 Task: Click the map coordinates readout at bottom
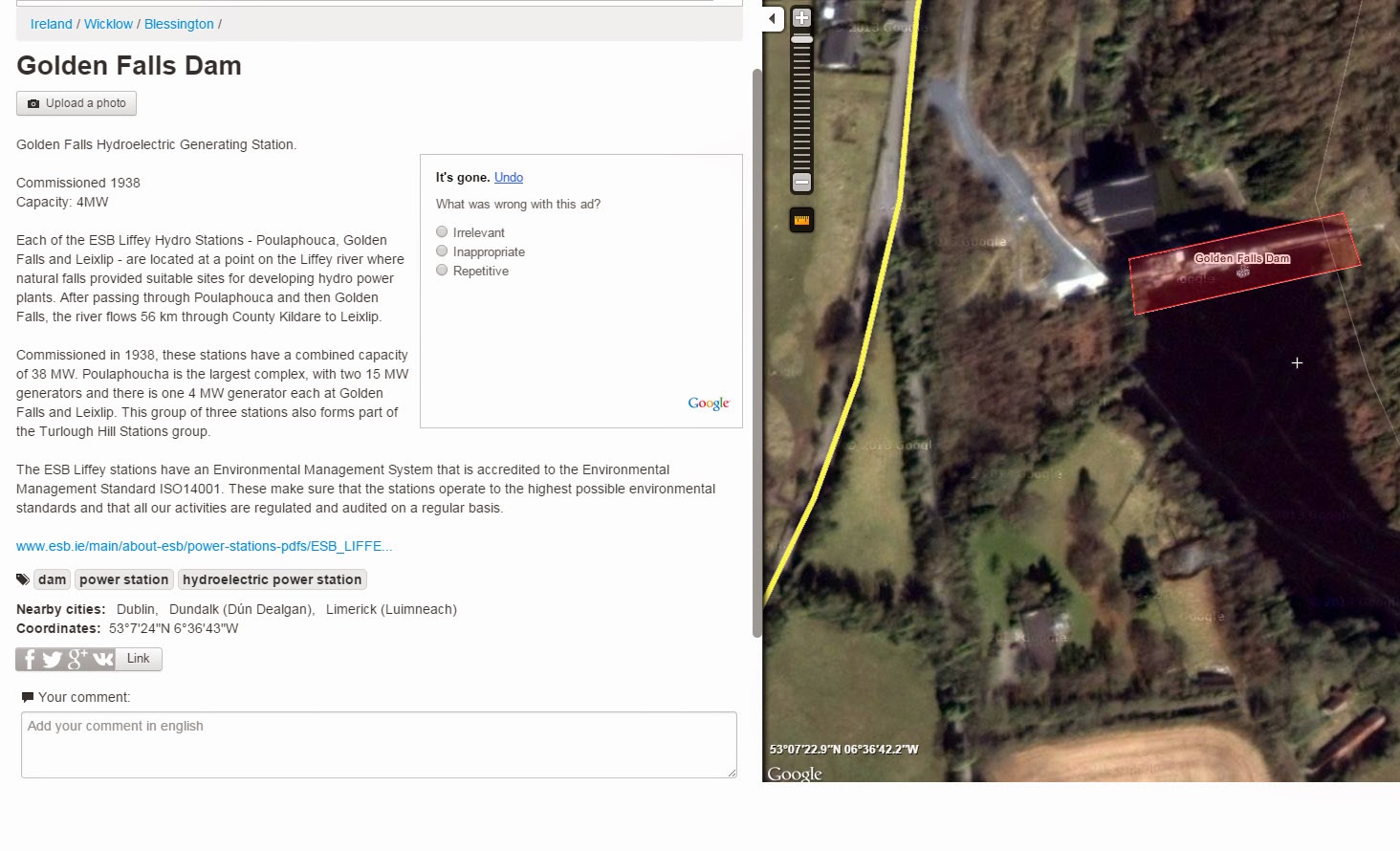pos(843,750)
